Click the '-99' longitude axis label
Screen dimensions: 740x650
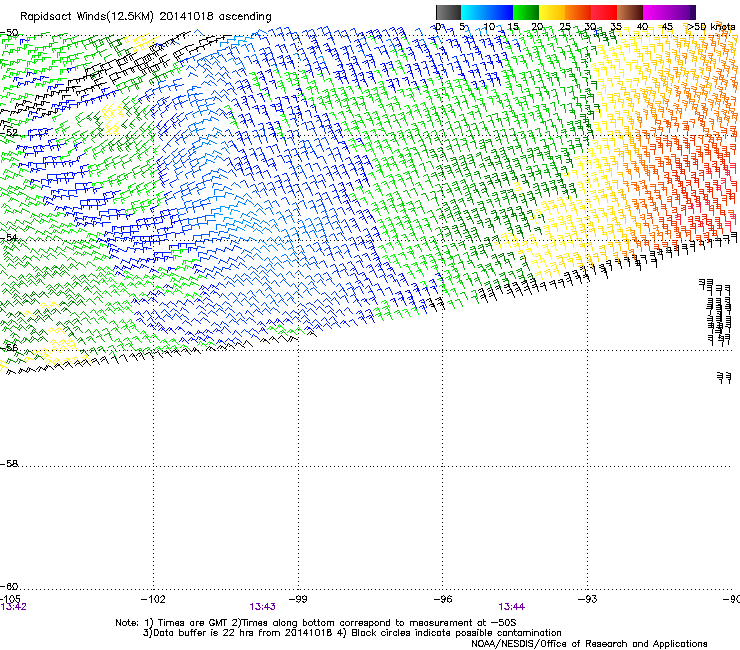[298, 599]
